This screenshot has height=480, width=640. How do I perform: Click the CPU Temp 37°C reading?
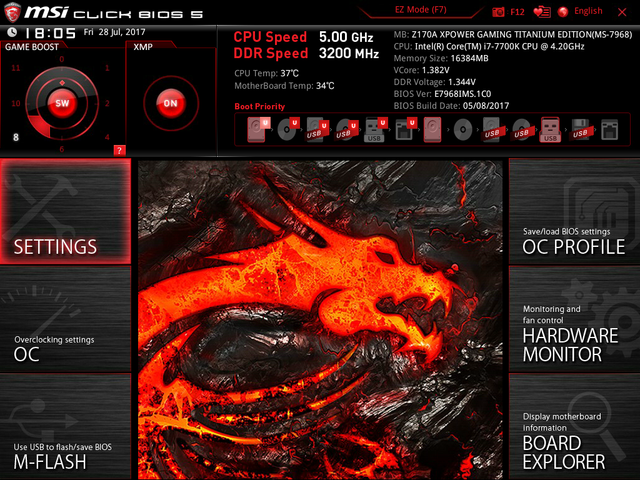click(x=267, y=73)
